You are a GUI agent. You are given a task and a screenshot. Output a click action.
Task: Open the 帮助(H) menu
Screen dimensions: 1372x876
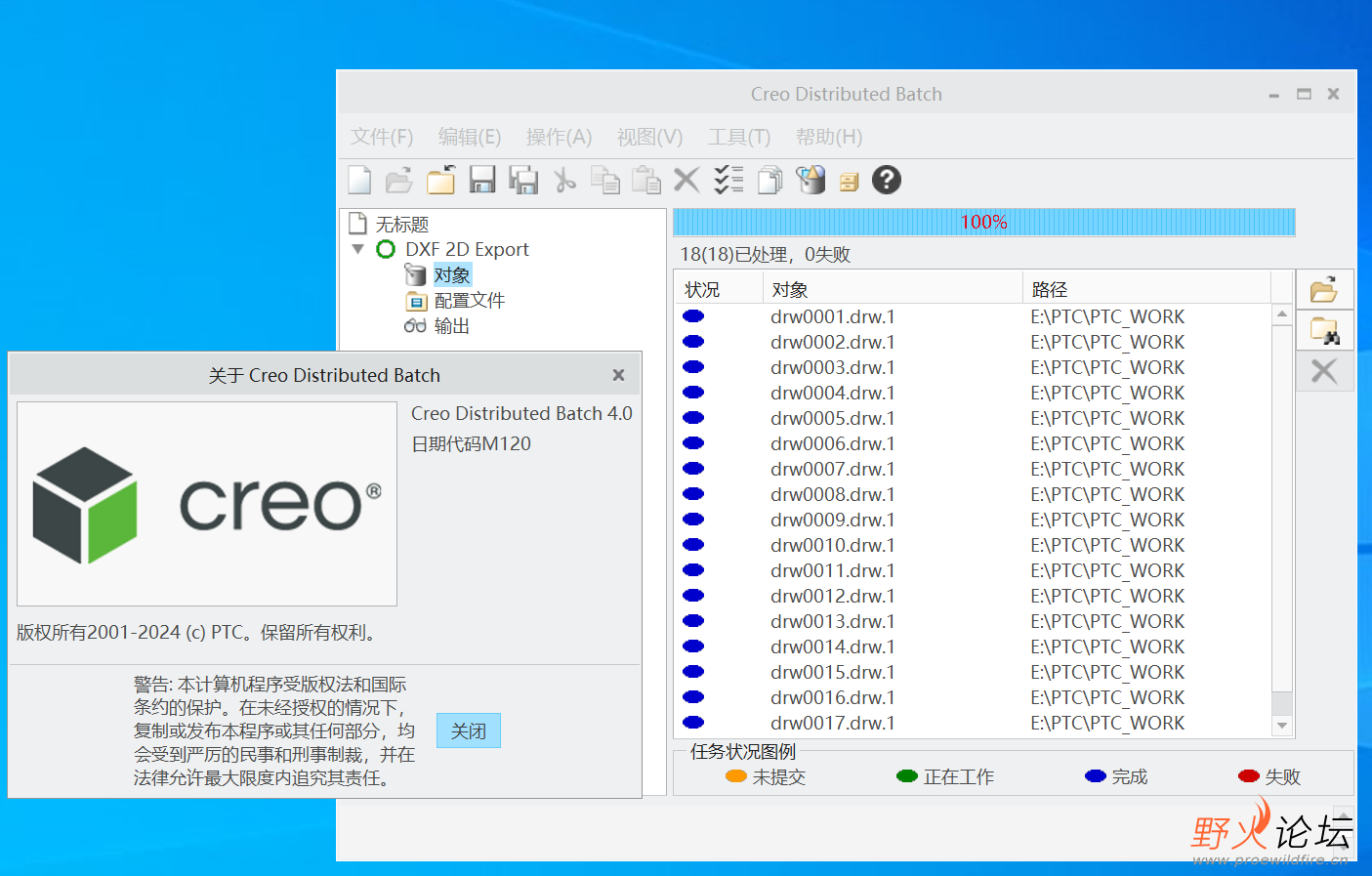click(829, 137)
